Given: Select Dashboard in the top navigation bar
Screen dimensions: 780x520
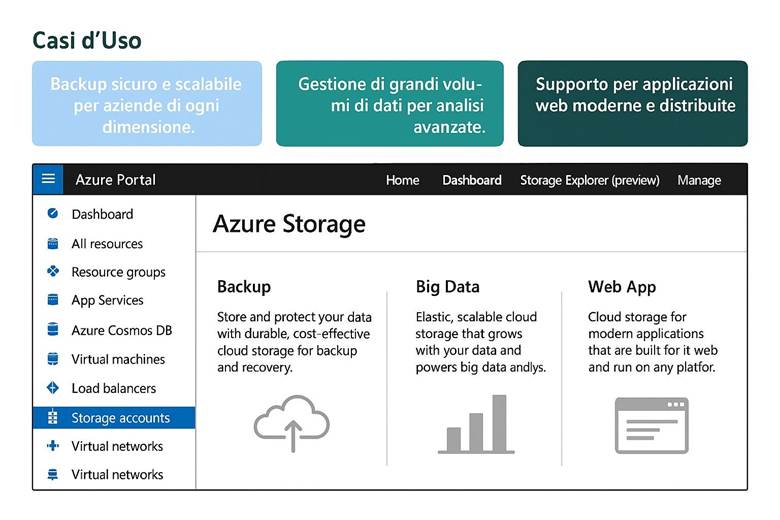Looking at the screenshot, I should (x=472, y=180).
